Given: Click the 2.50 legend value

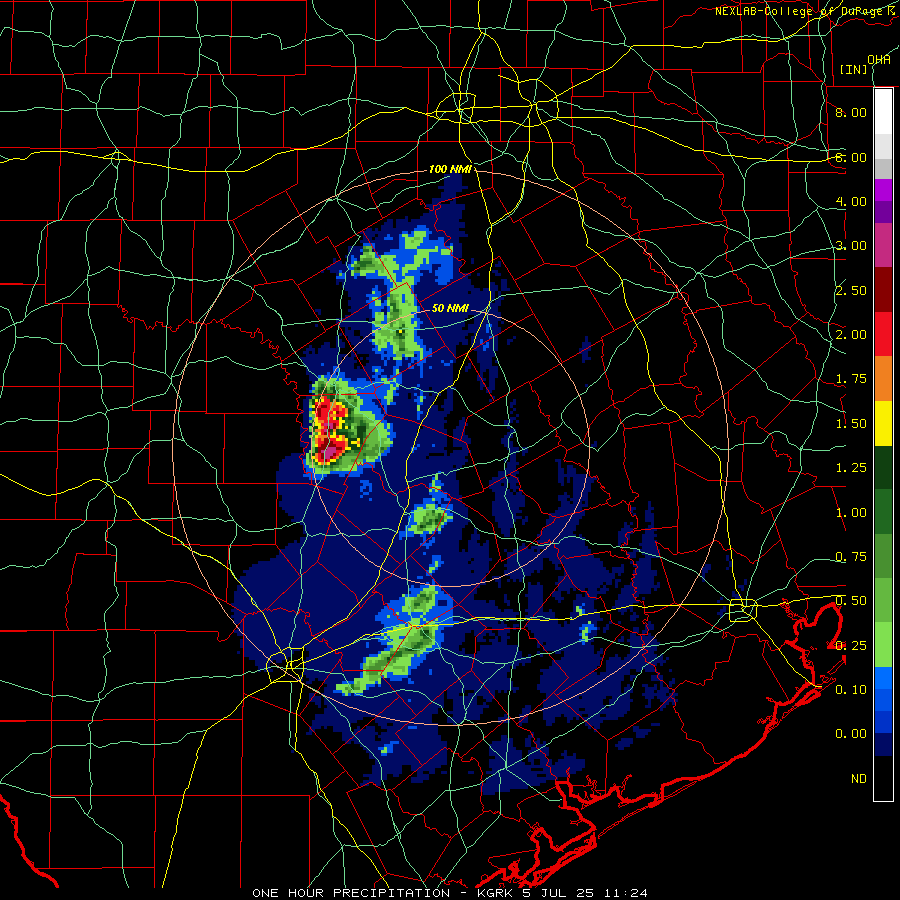Looking at the screenshot, I should pyautogui.click(x=851, y=290).
